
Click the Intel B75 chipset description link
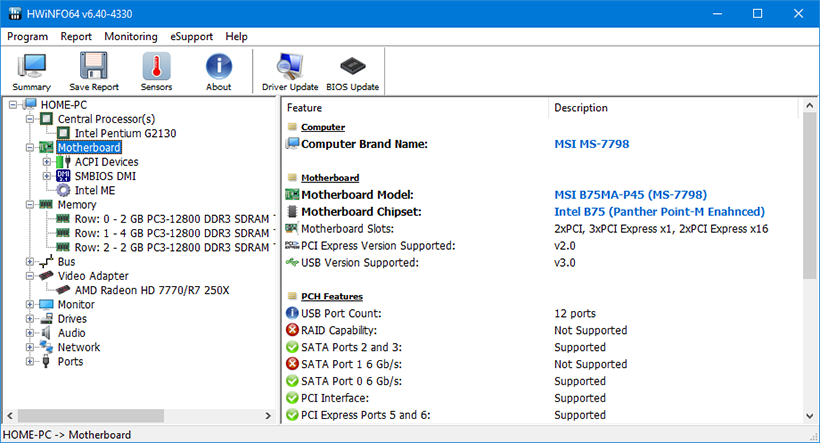tap(659, 212)
